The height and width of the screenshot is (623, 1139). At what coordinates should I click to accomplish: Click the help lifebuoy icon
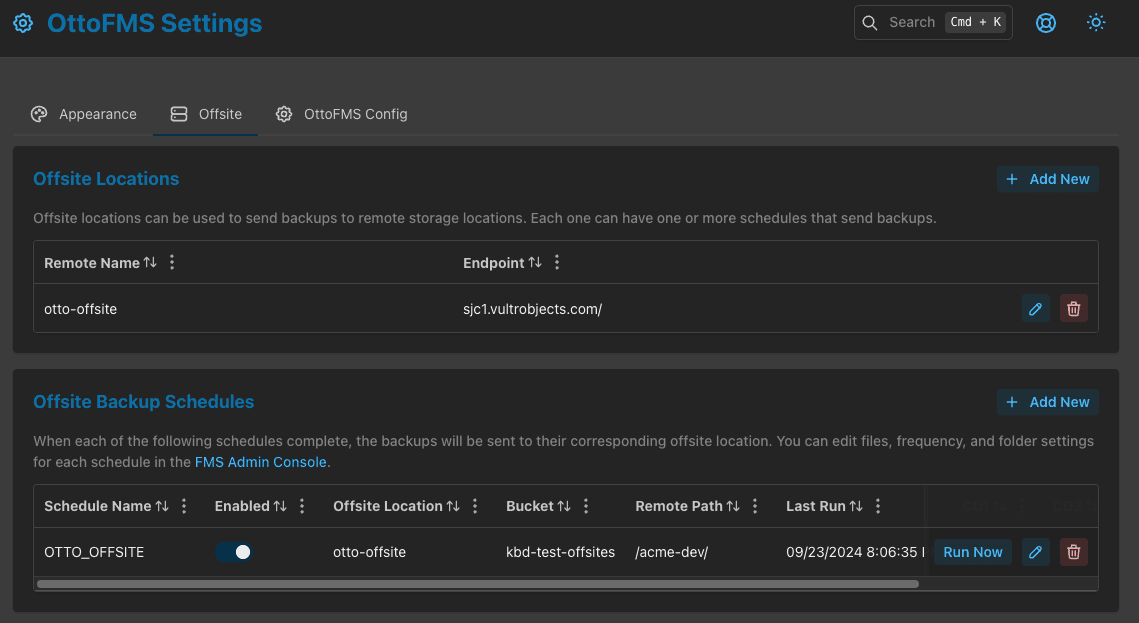coord(1046,23)
